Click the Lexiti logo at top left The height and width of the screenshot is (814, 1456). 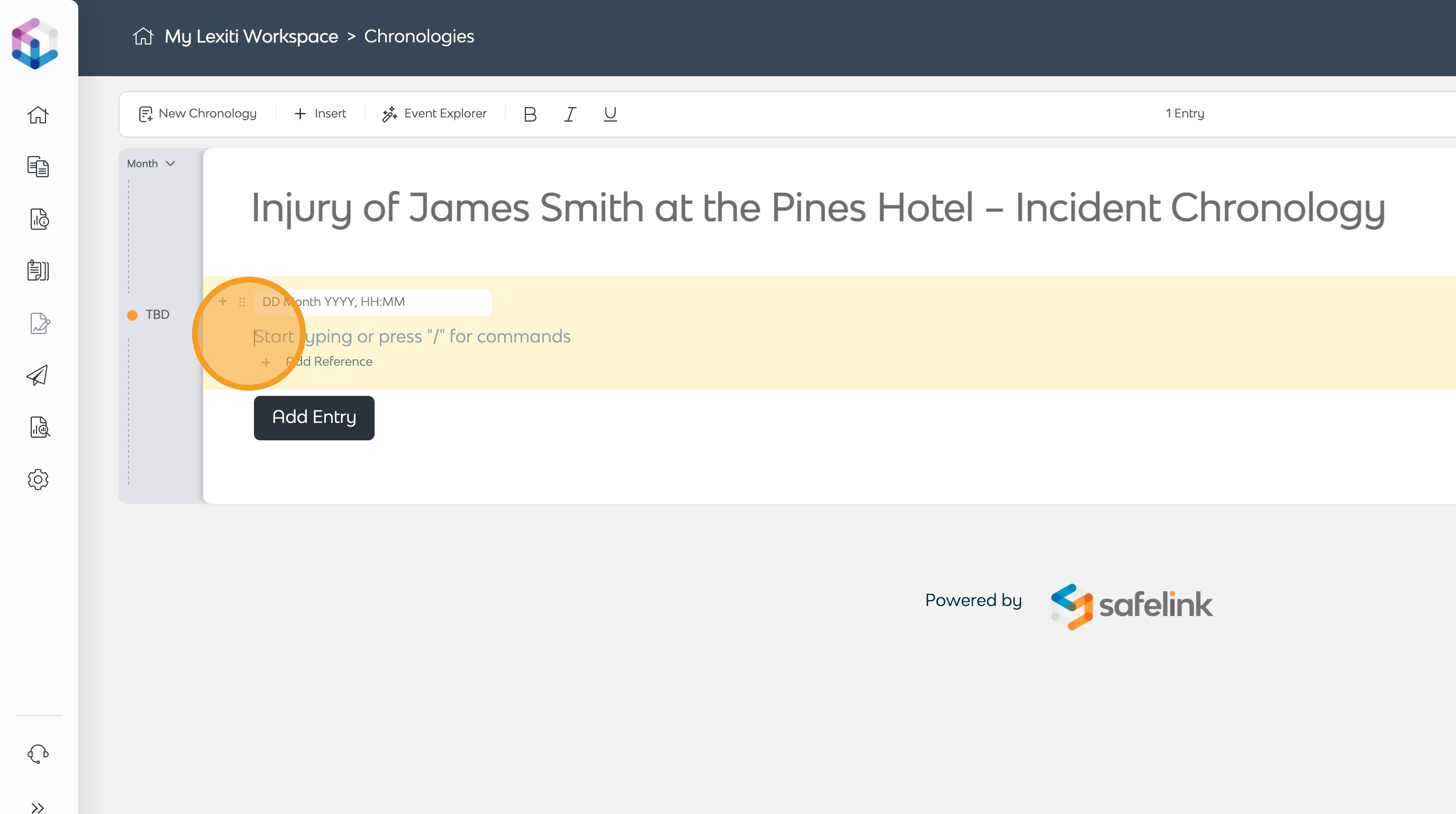tap(35, 43)
